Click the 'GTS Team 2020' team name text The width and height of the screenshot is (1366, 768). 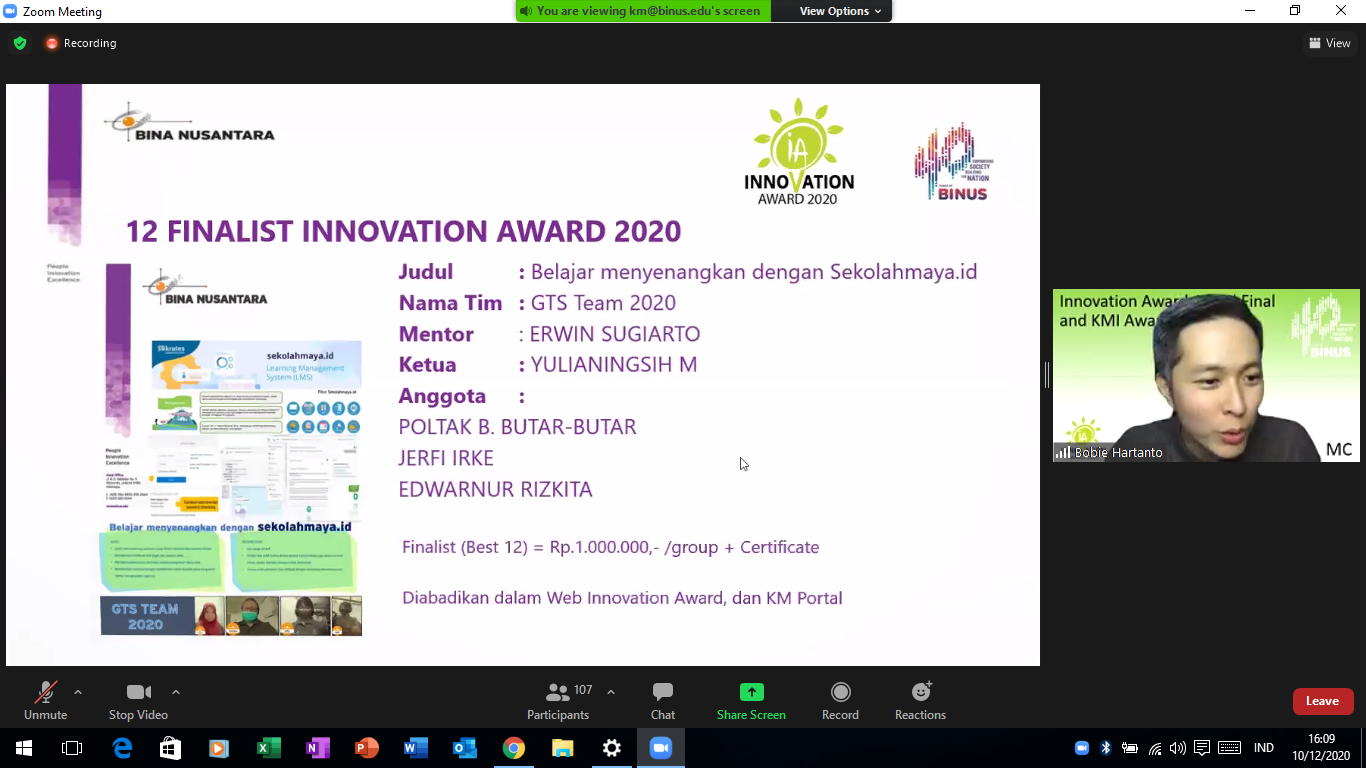click(603, 303)
